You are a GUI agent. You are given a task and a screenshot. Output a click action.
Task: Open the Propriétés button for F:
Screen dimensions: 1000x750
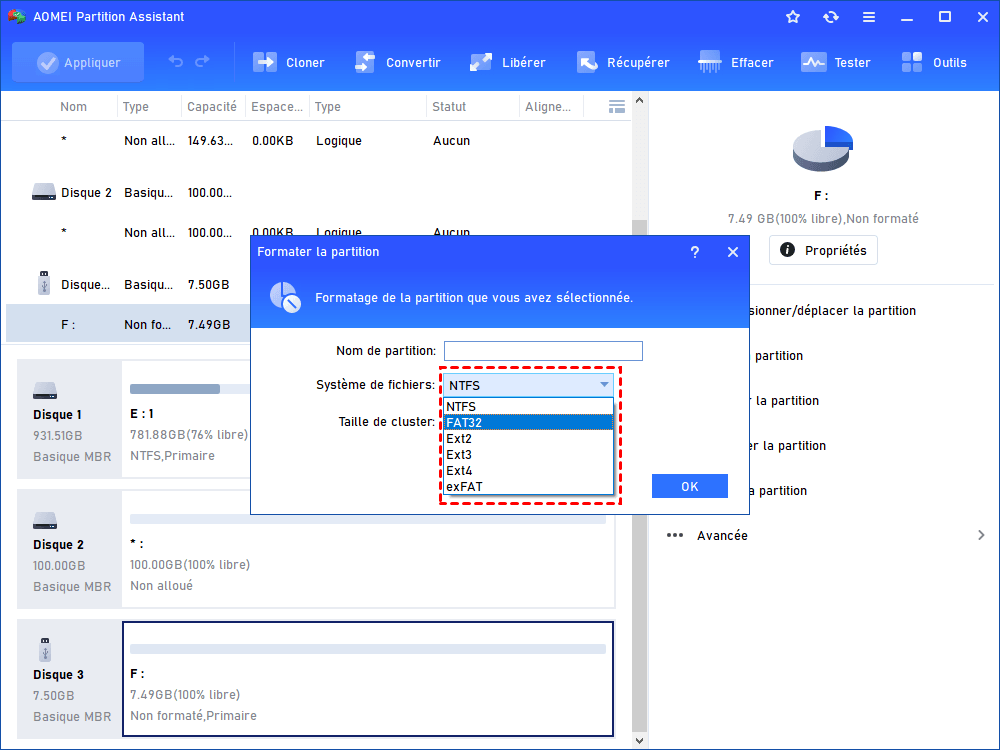click(823, 250)
